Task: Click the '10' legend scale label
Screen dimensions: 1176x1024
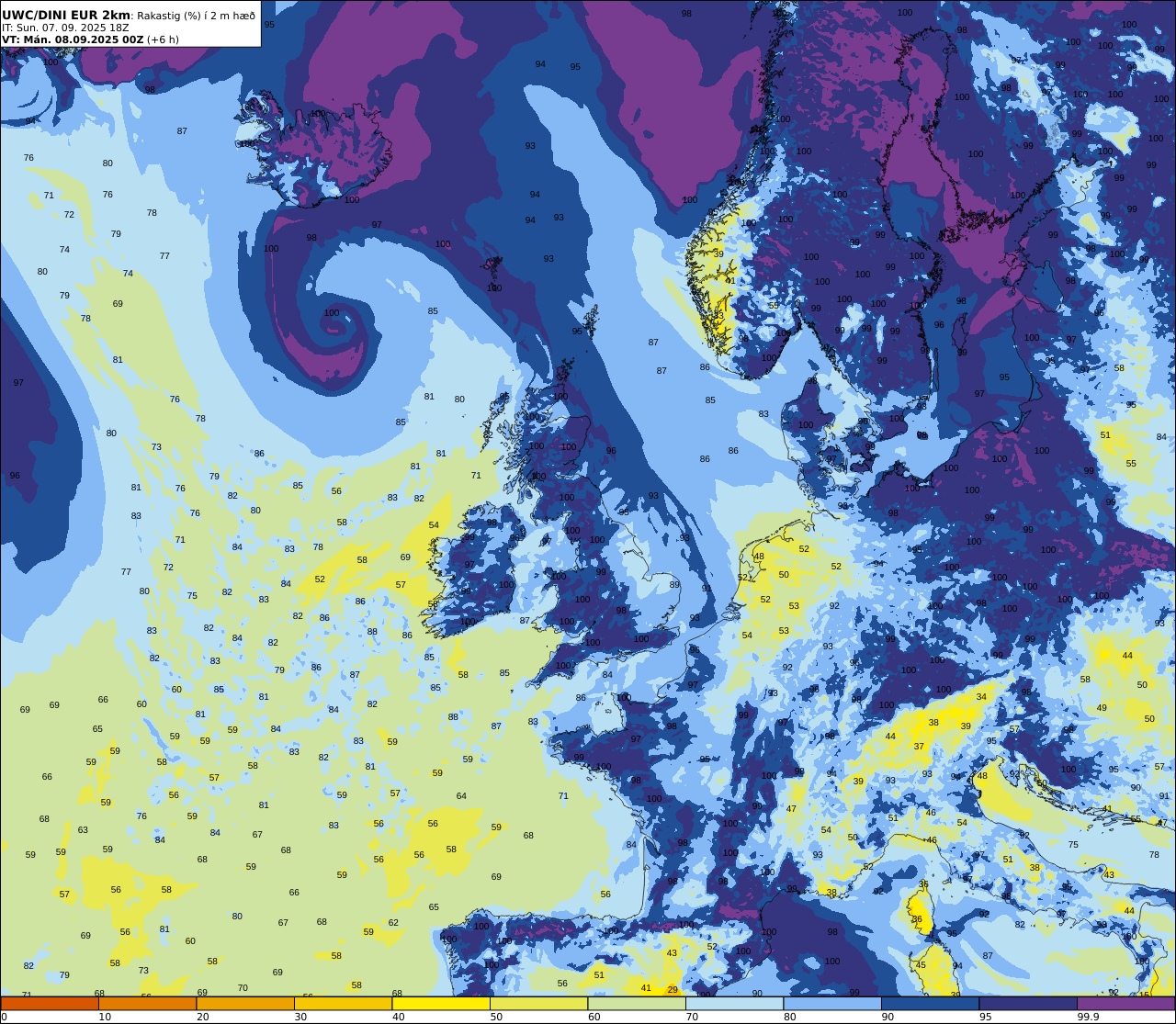Action: pyautogui.click(x=105, y=1017)
